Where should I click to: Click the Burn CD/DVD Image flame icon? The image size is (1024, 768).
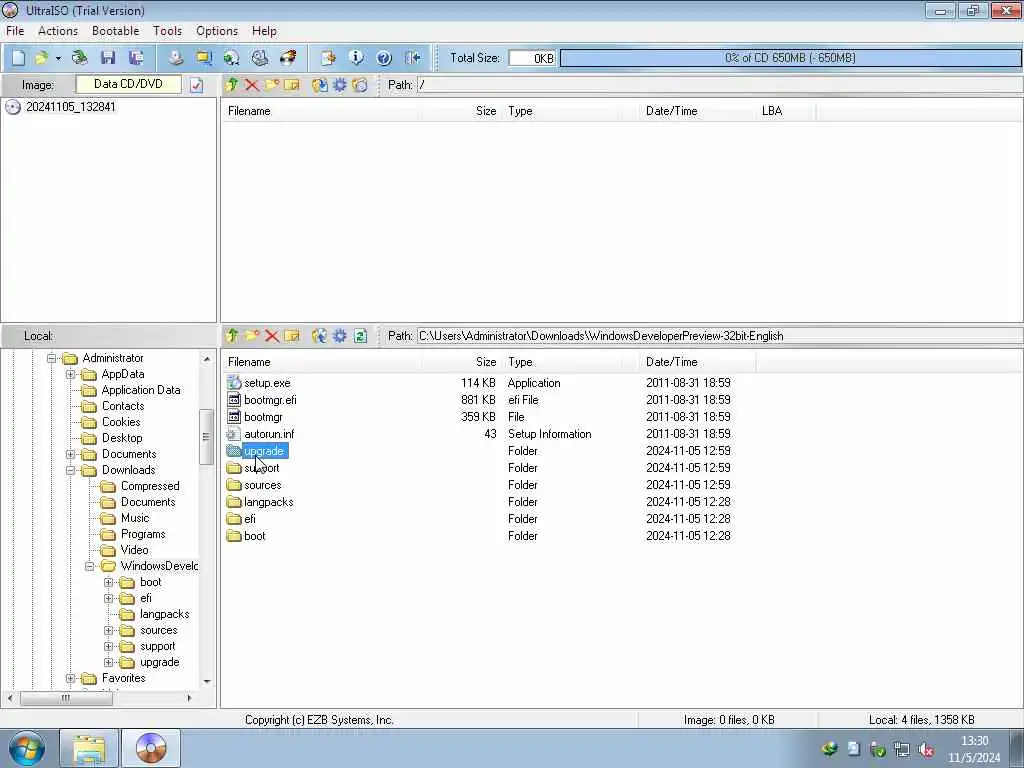(x=288, y=58)
